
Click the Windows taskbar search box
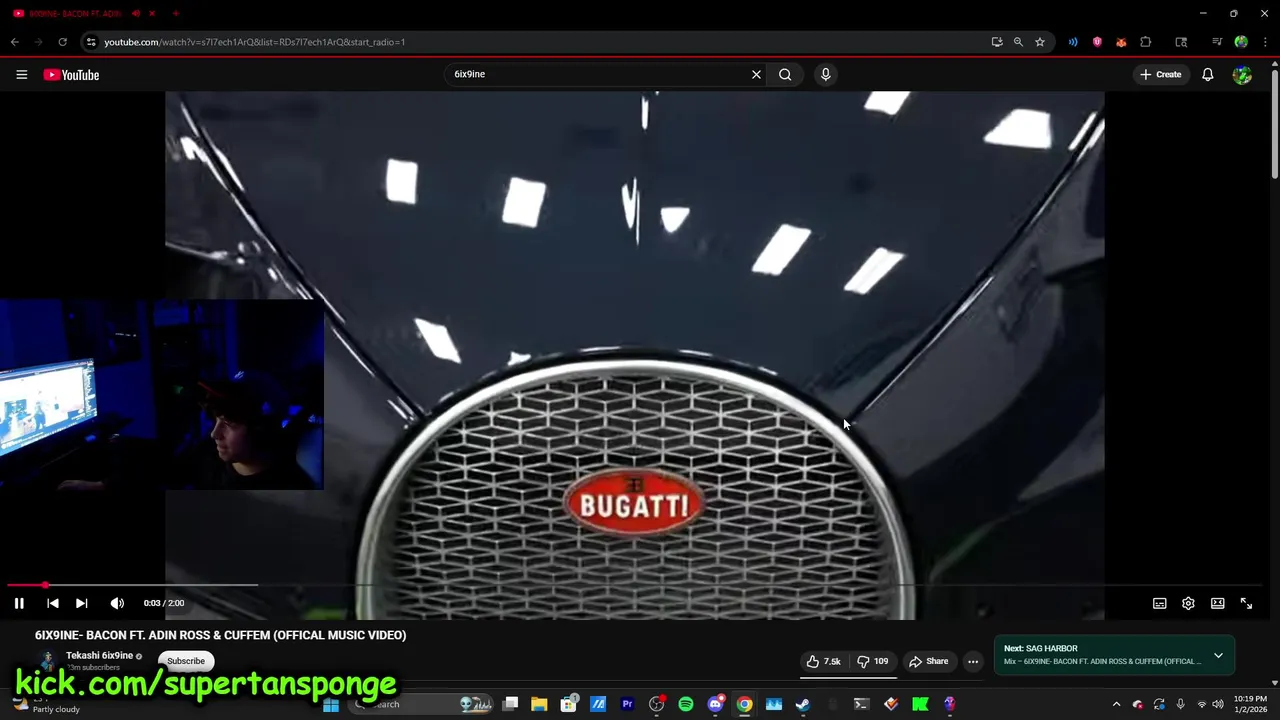pos(420,704)
